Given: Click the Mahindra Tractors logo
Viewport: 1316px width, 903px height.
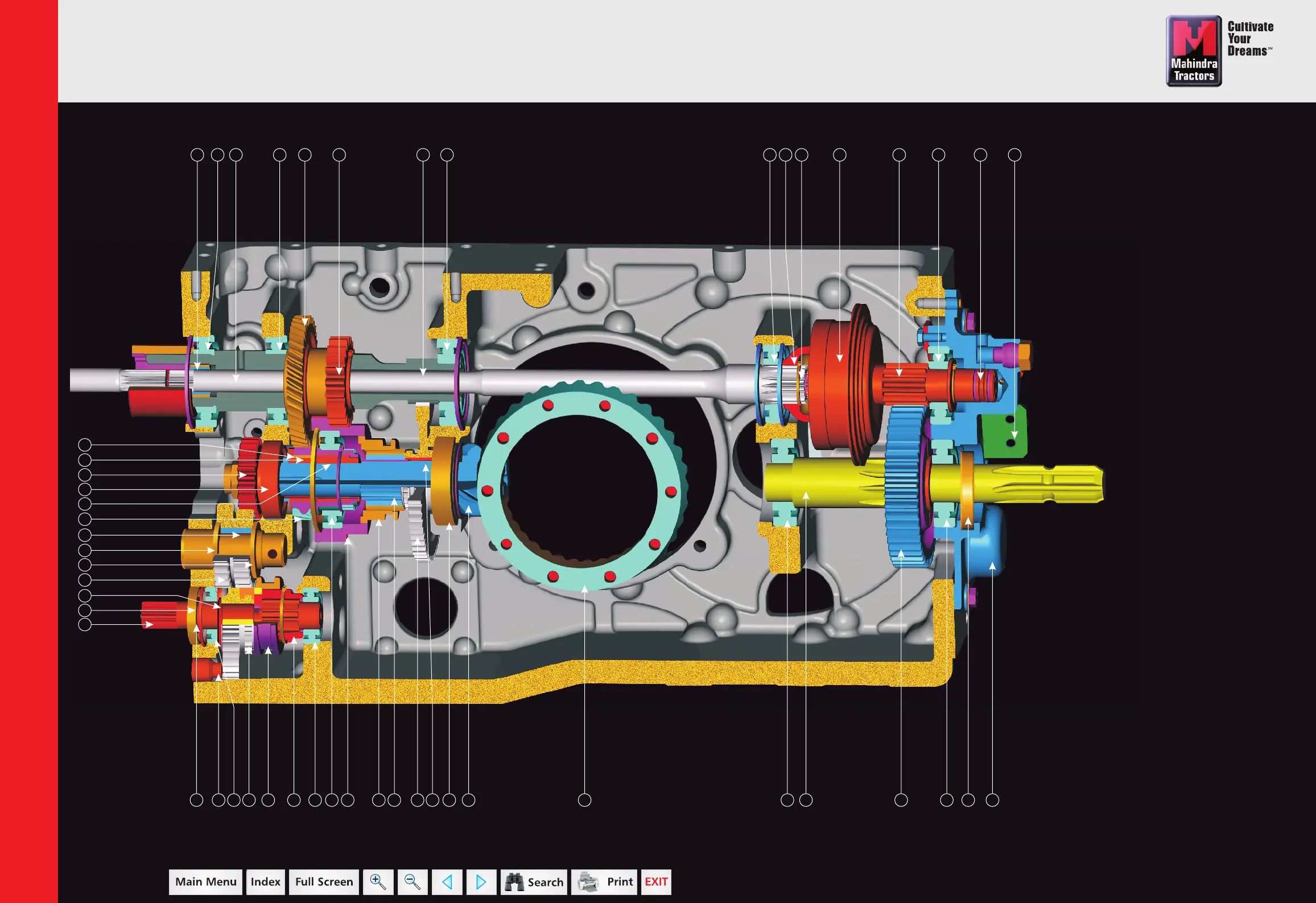Looking at the screenshot, I should click(x=1194, y=51).
